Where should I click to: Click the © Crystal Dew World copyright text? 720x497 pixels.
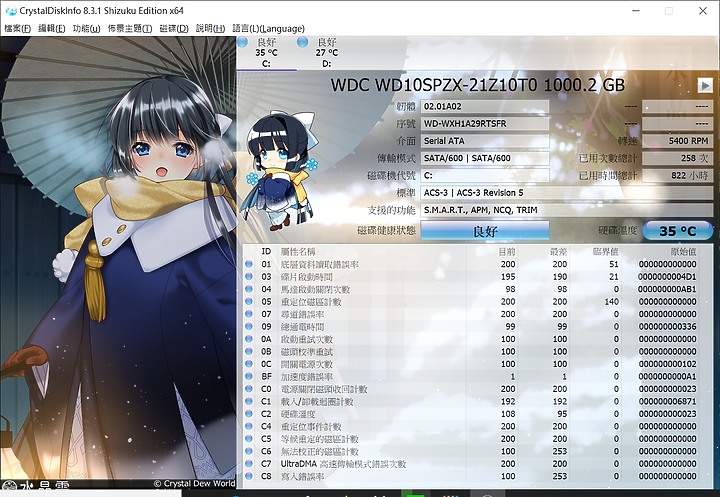pos(194,483)
